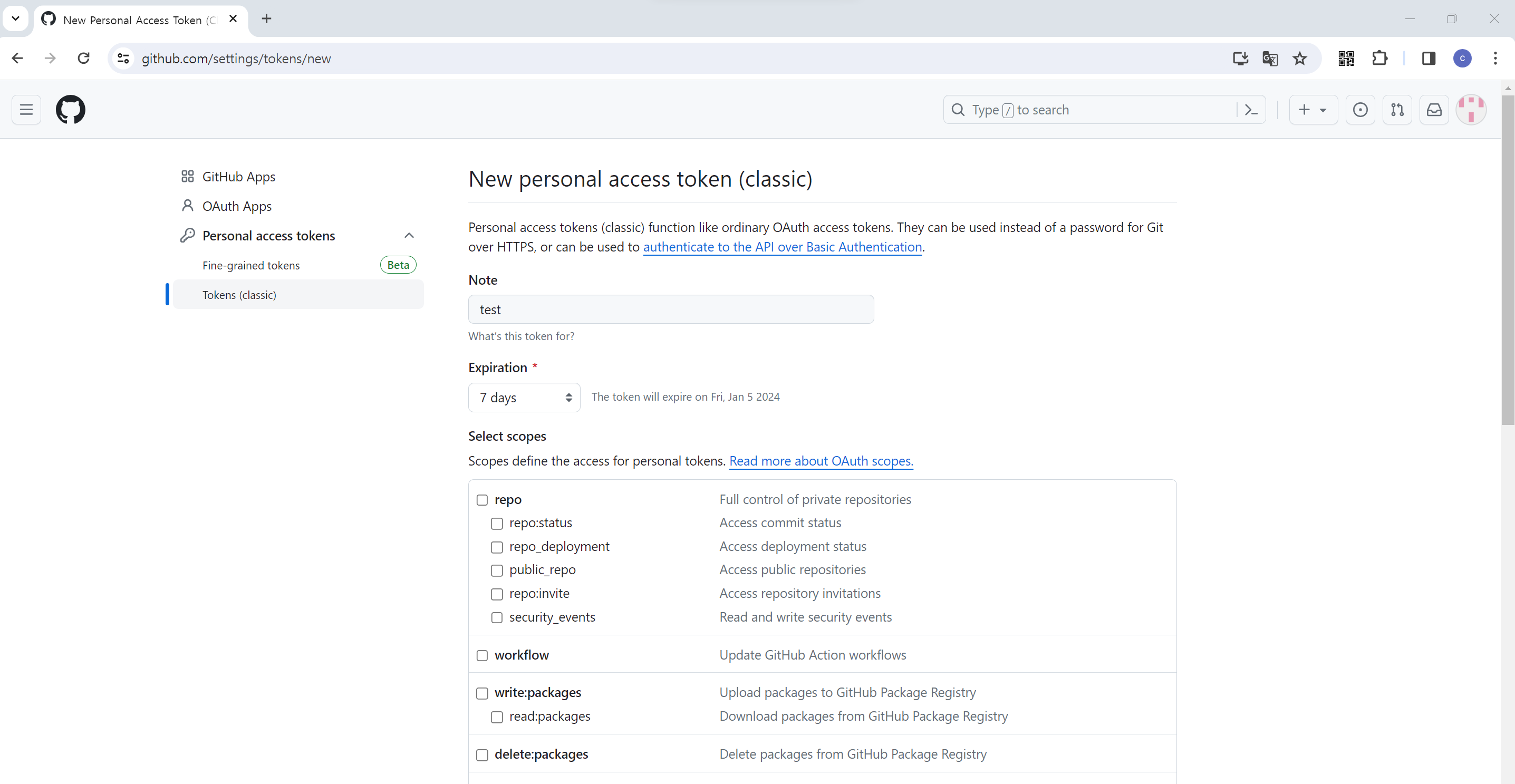Viewport: 1515px width, 784px height.
Task: Open the create new plus dropdown
Action: tap(1313, 110)
